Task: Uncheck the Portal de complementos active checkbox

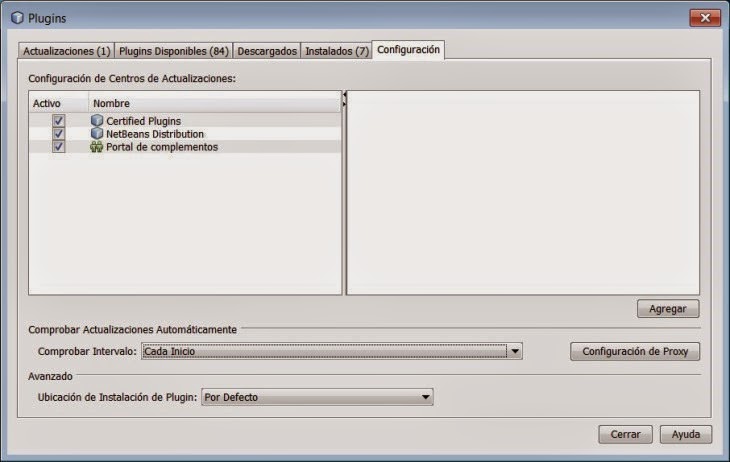Action: 58,147
